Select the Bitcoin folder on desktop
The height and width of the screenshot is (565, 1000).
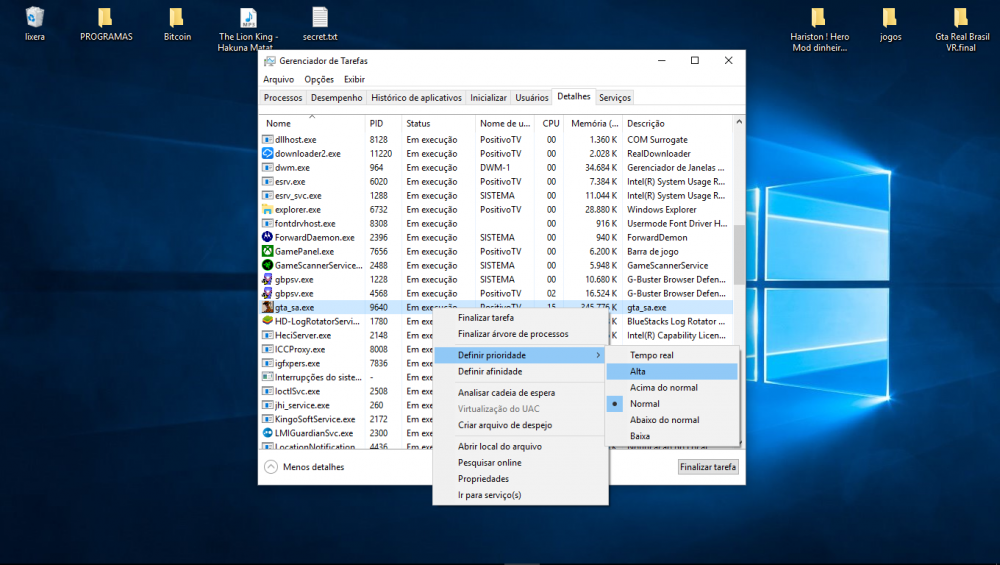(177, 18)
